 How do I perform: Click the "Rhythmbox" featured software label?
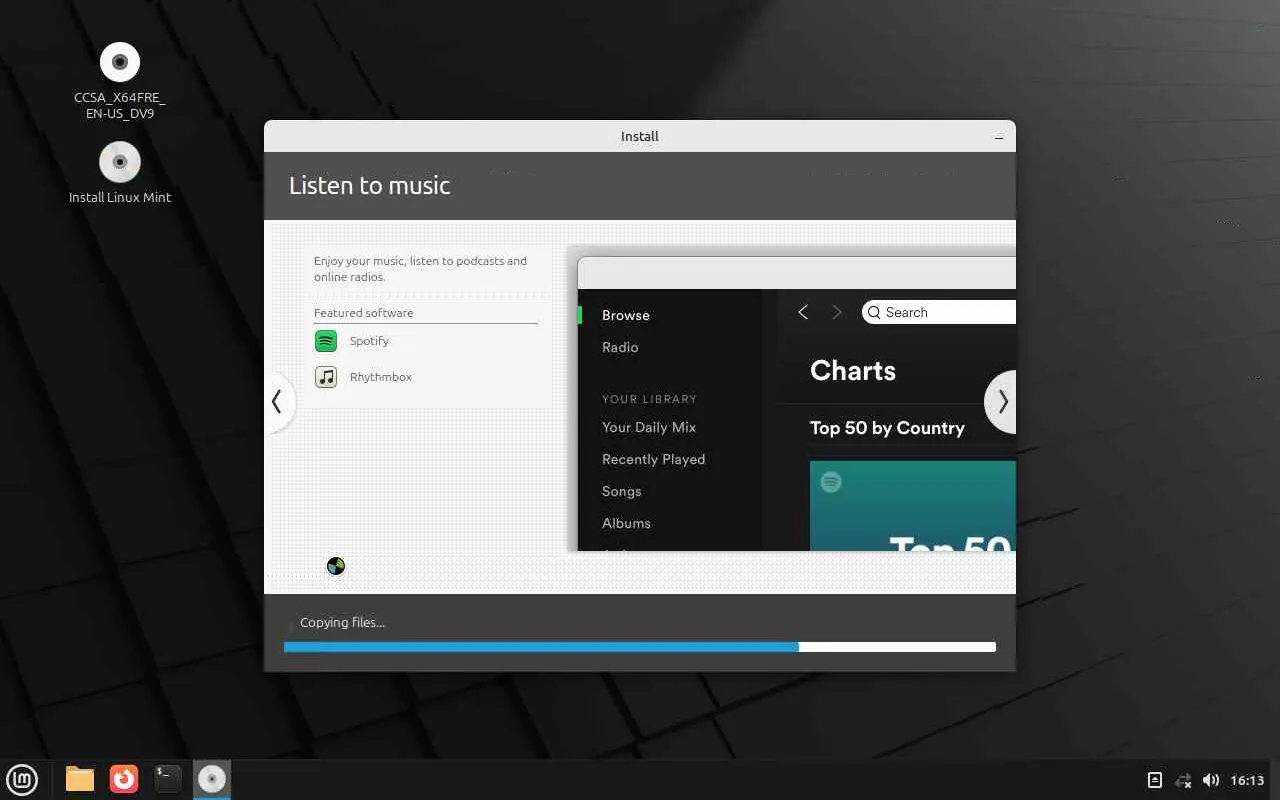(381, 377)
